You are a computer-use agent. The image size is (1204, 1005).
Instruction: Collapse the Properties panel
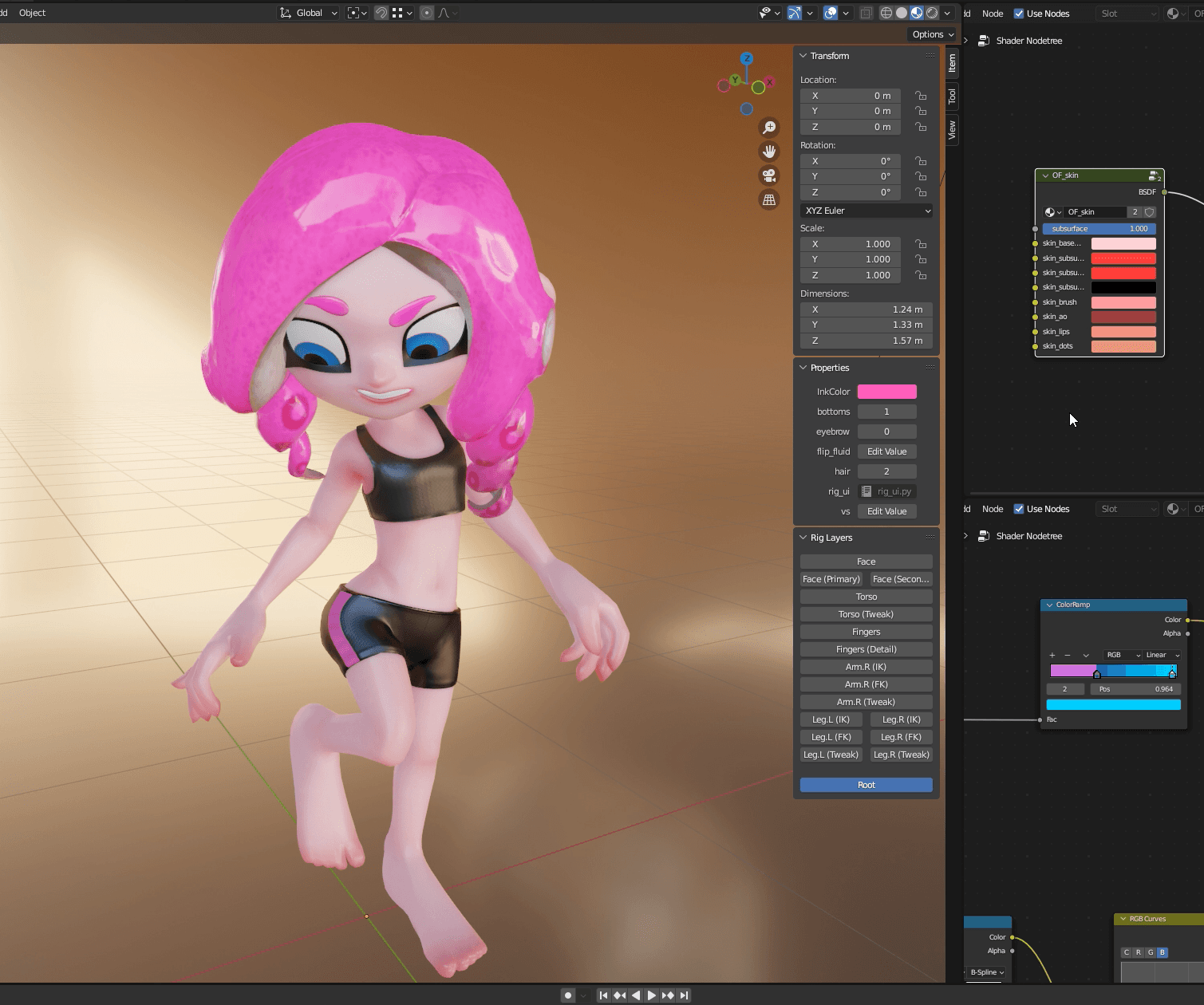pyautogui.click(x=803, y=368)
